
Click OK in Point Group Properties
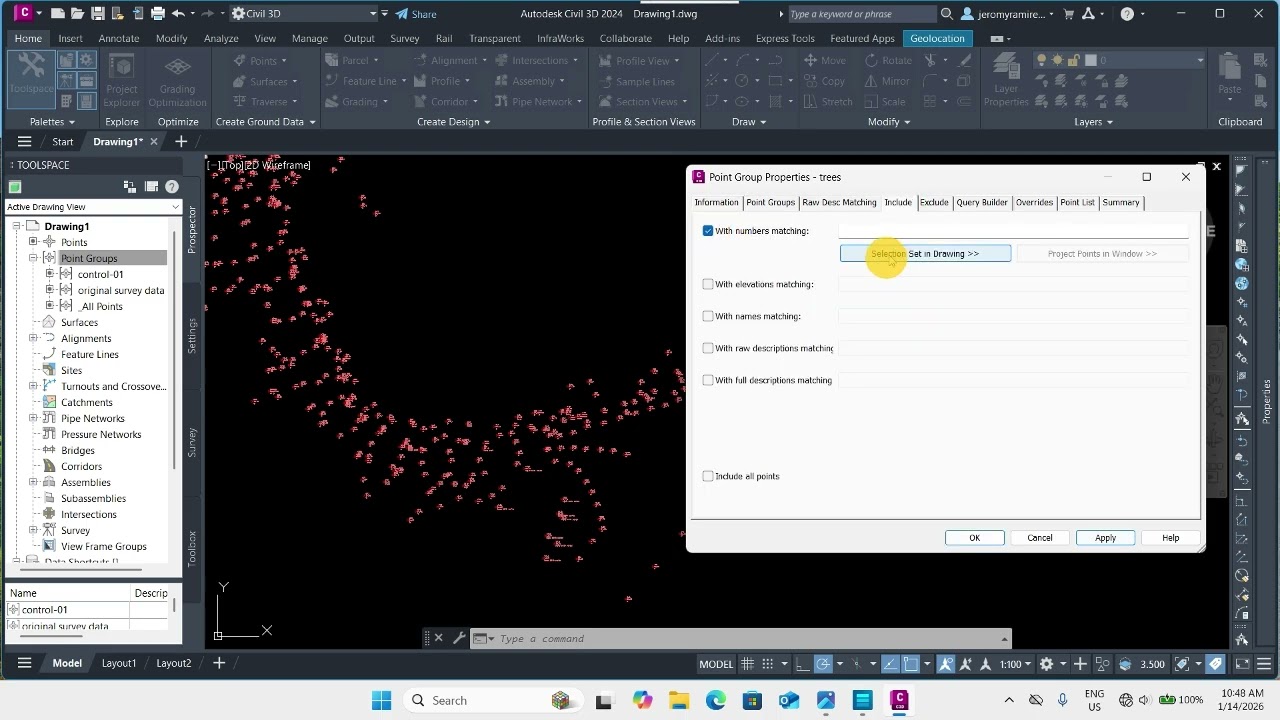click(974, 538)
